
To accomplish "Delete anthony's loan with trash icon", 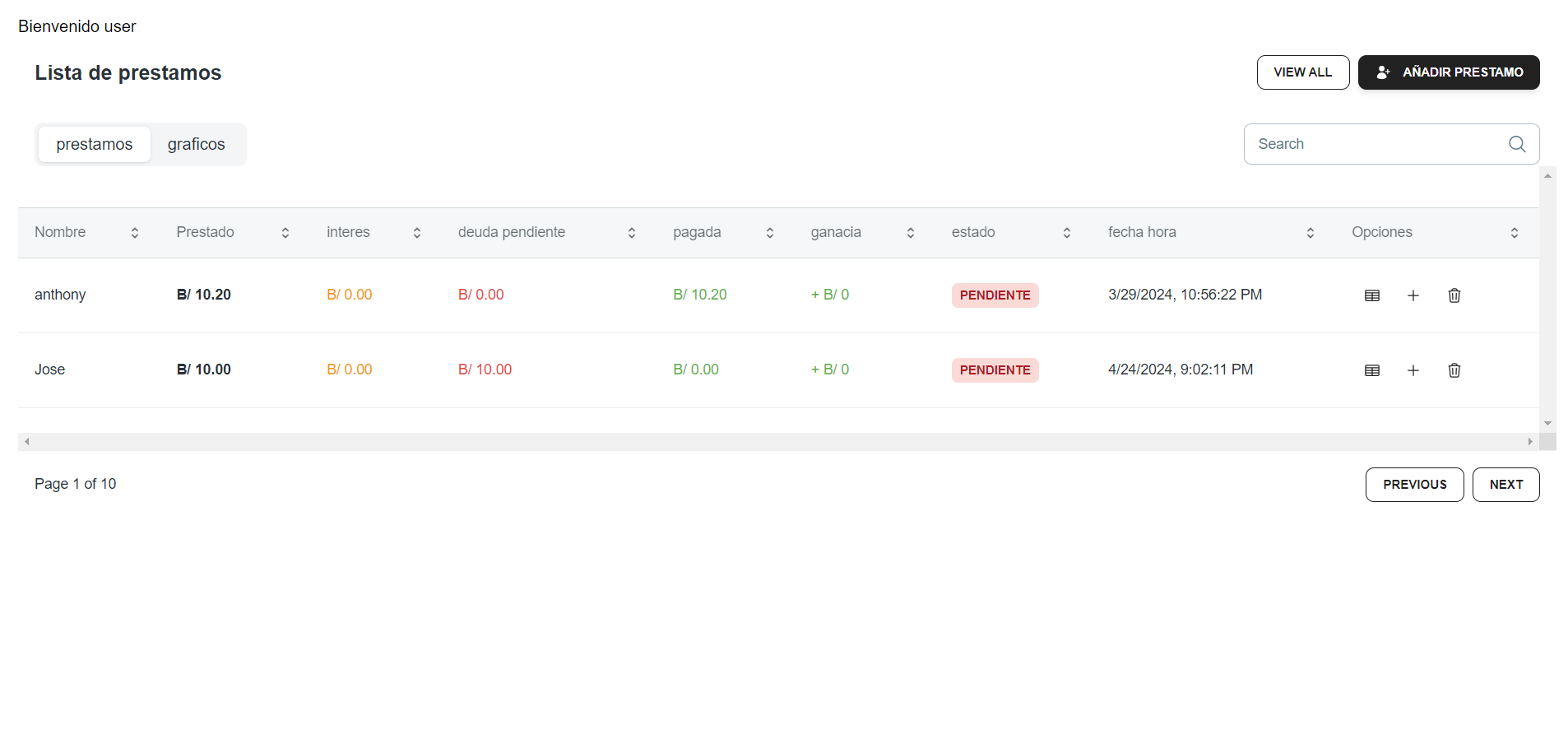I will [1454, 295].
